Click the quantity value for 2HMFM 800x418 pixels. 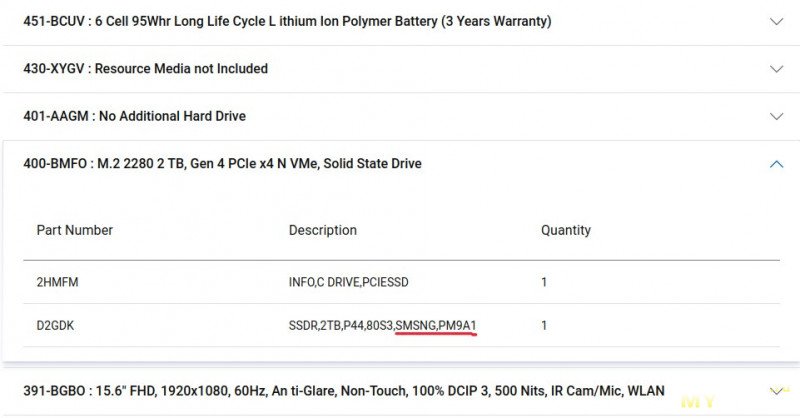coord(544,282)
